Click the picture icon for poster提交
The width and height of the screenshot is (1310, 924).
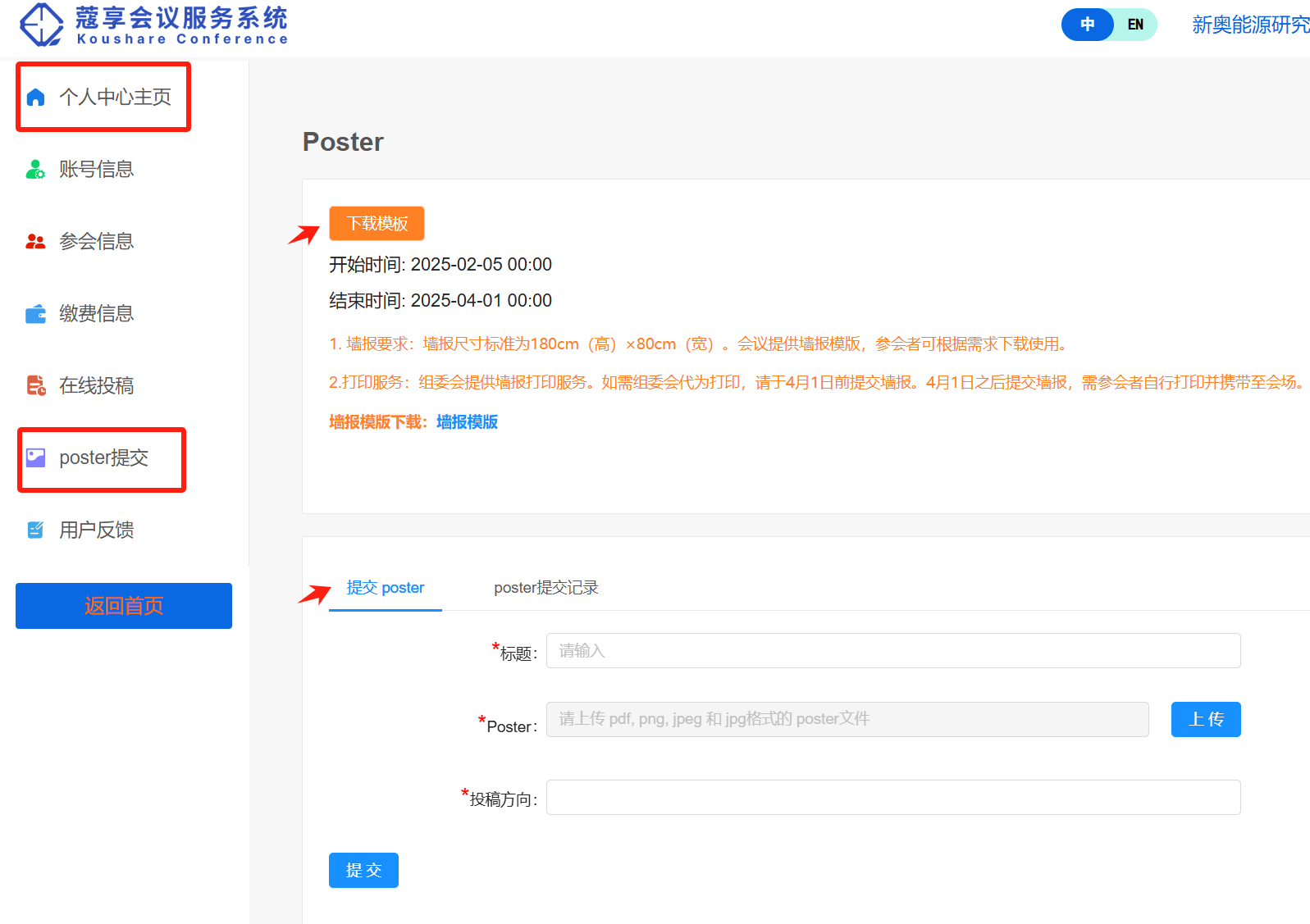(x=35, y=457)
